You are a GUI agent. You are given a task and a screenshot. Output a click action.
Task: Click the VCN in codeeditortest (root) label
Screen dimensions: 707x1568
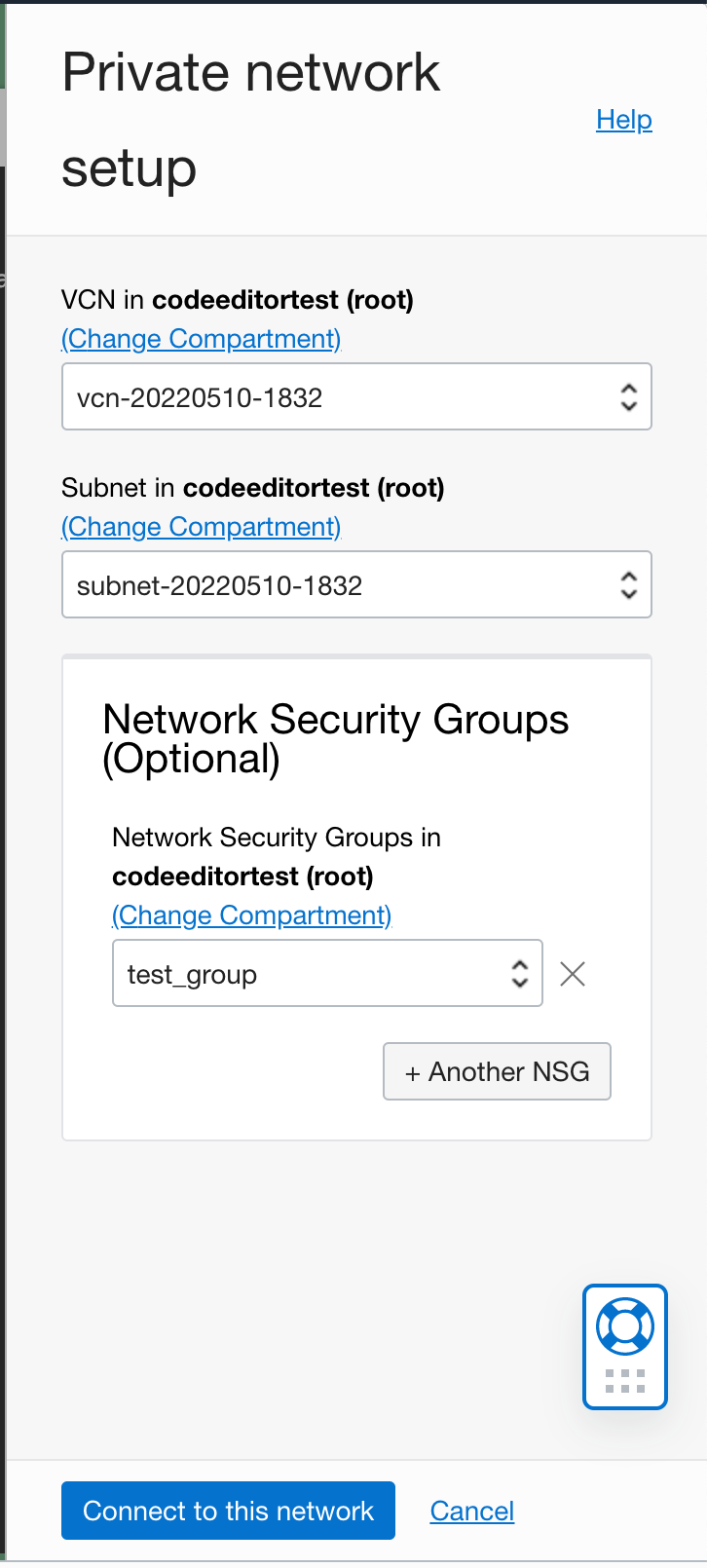click(237, 300)
